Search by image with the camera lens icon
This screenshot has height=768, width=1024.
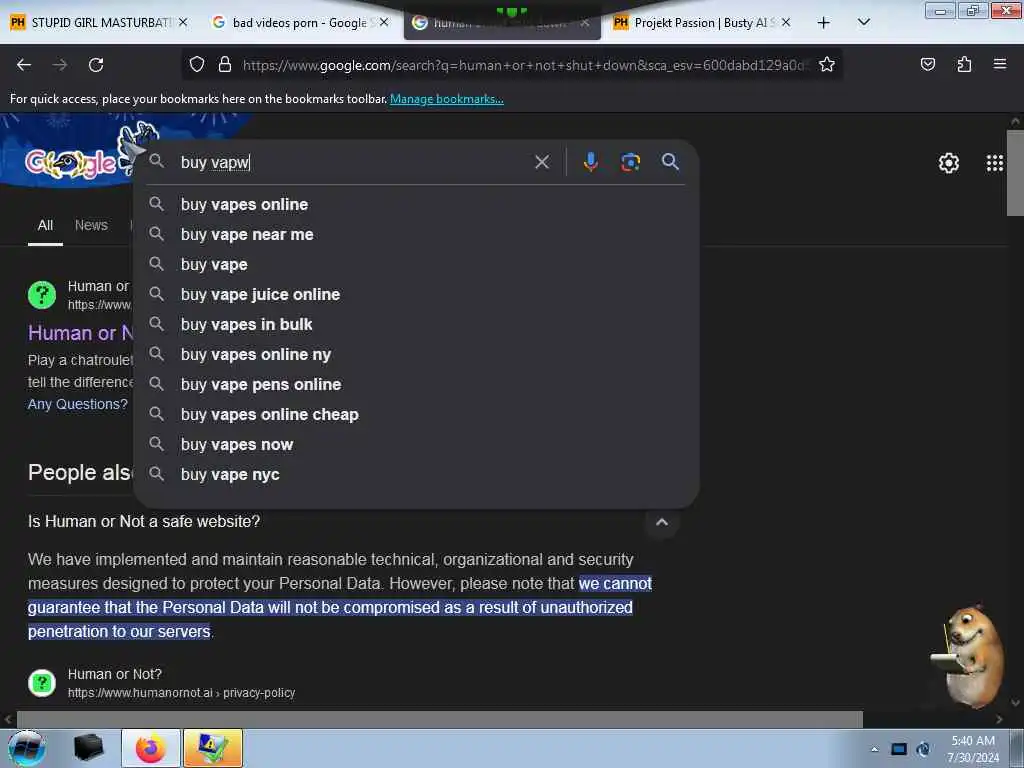pyautogui.click(x=630, y=162)
